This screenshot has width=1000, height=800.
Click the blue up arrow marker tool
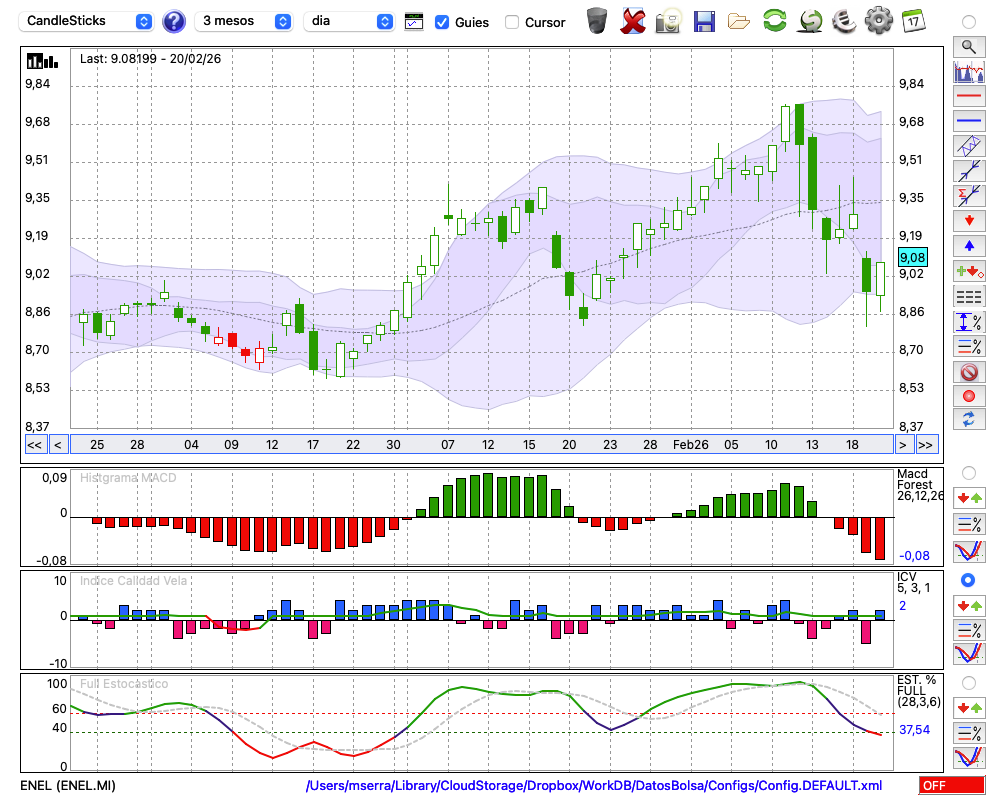pos(968,245)
